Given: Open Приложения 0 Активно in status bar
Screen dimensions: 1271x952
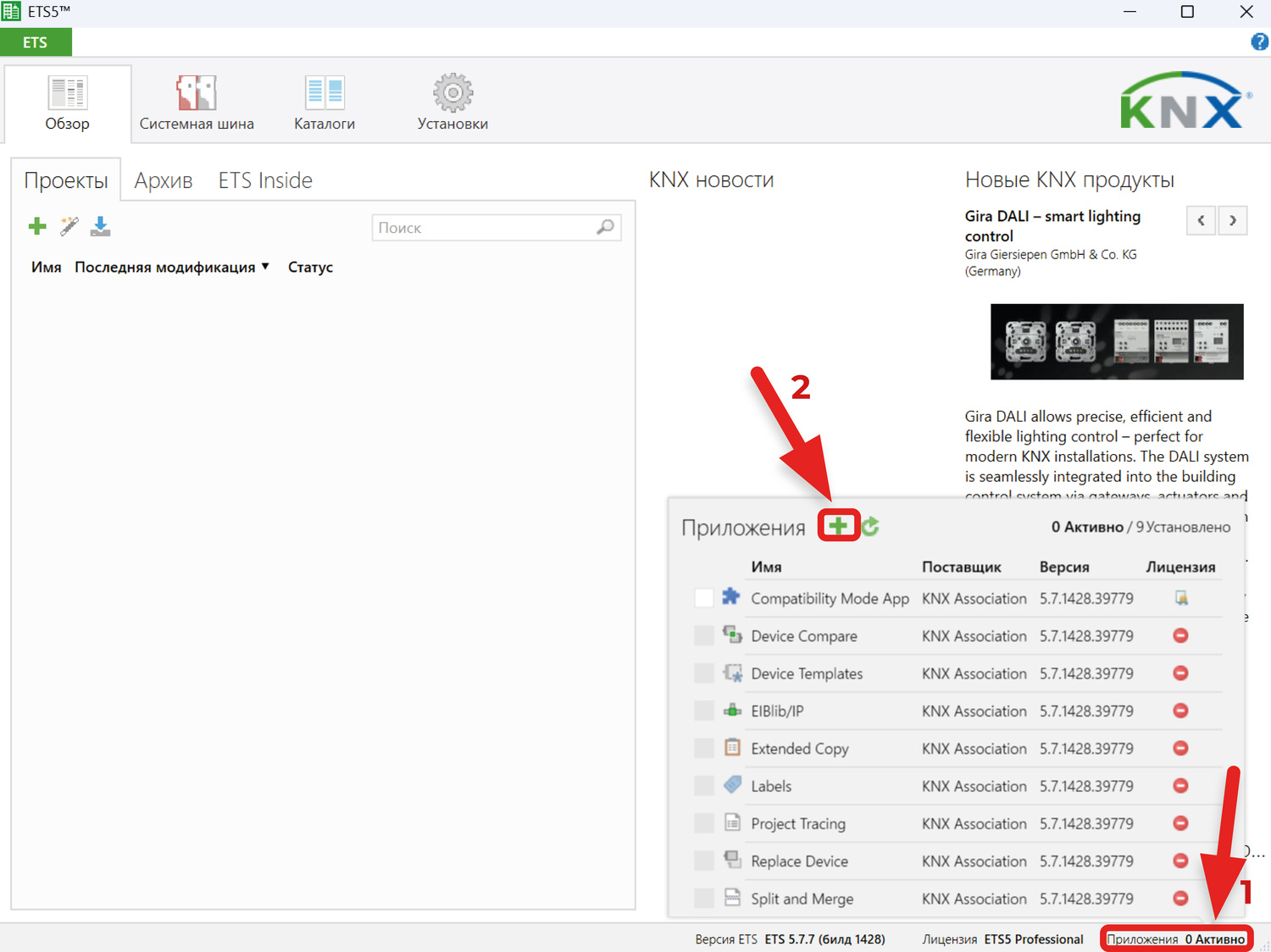Looking at the screenshot, I should (x=1175, y=938).
